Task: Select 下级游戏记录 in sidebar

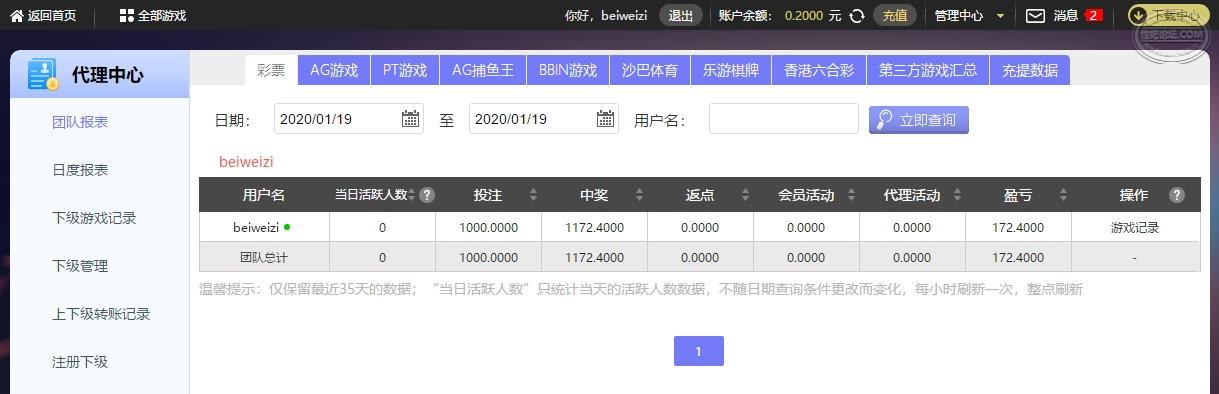Action: click(x=94, y=218)
